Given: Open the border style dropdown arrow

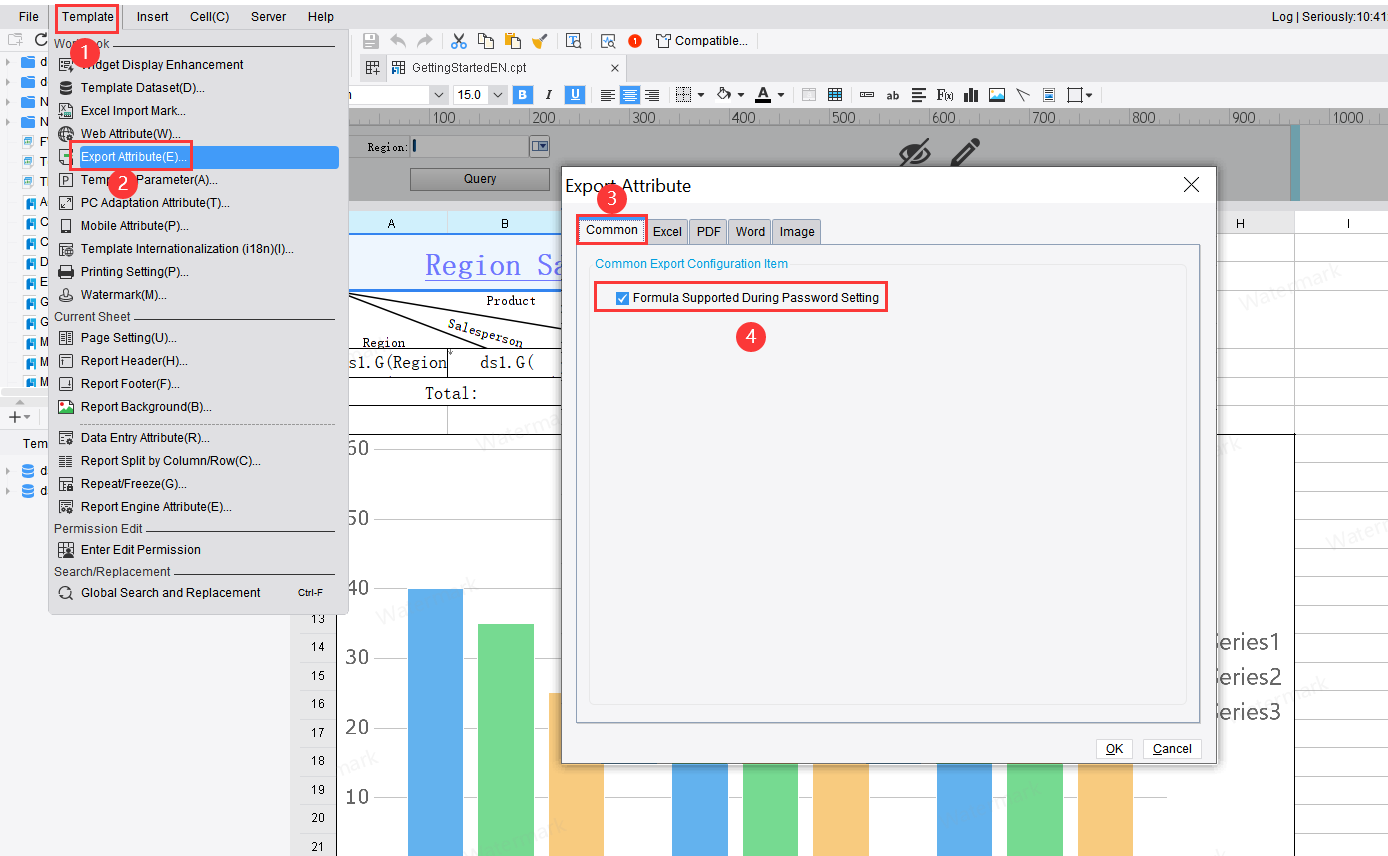Looking at the screenshot, I should point(700,95).
